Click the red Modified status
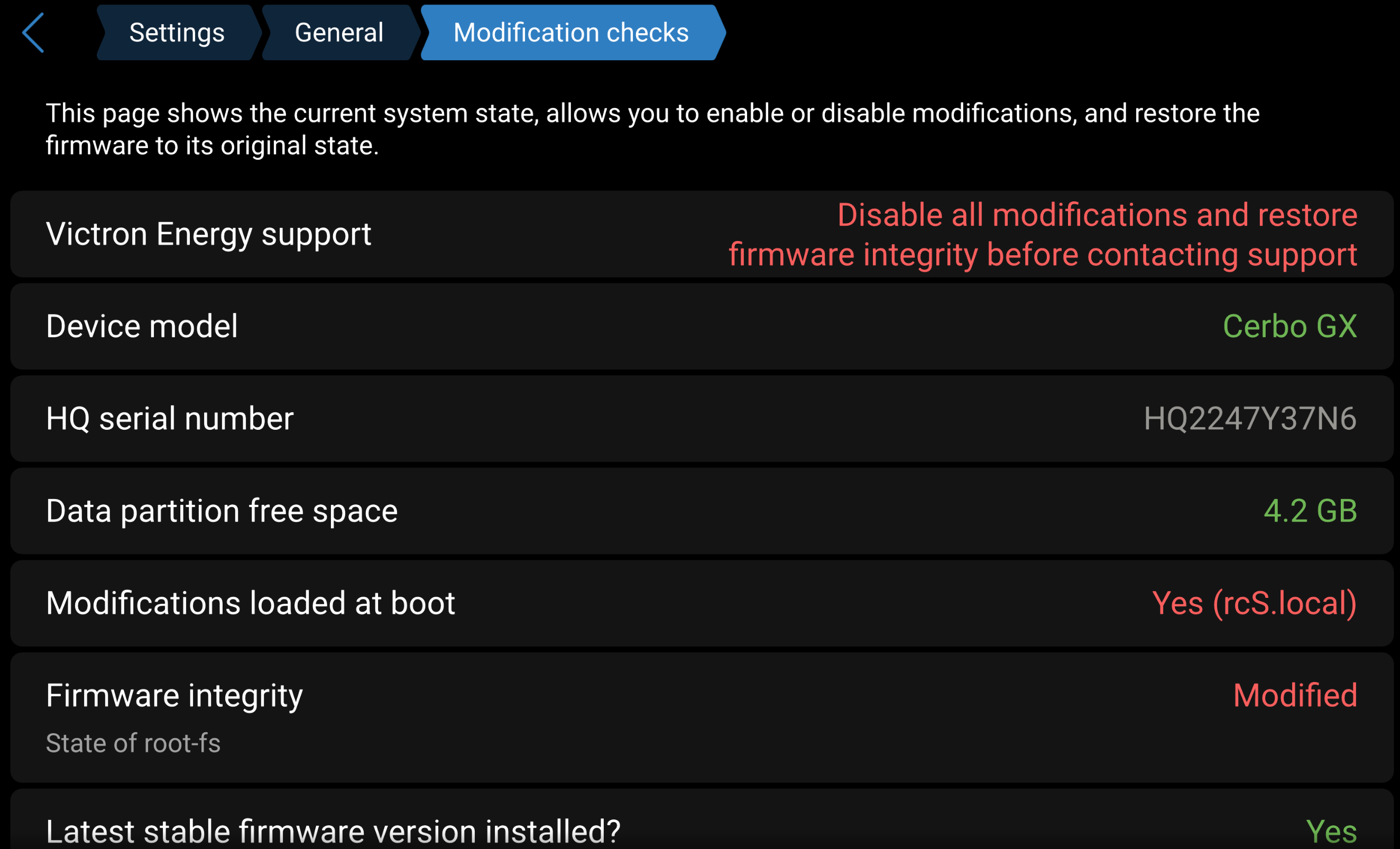 coord(1295,696)
